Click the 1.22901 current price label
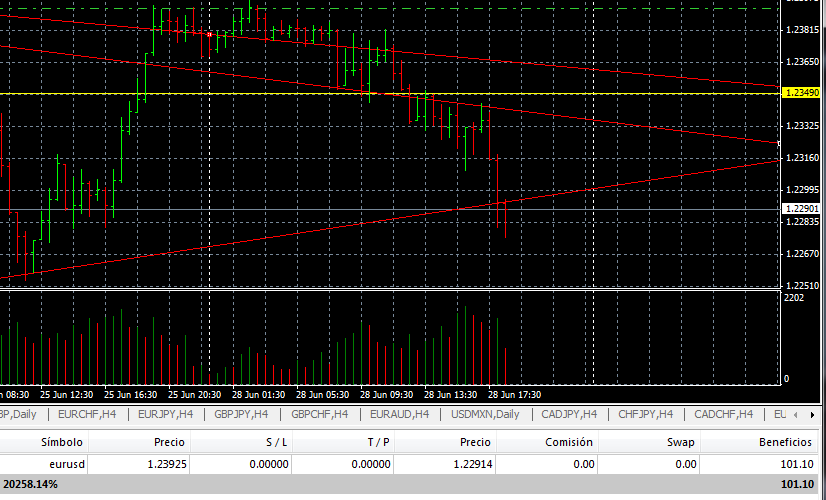826x500 pixels. tap(801, 208)
